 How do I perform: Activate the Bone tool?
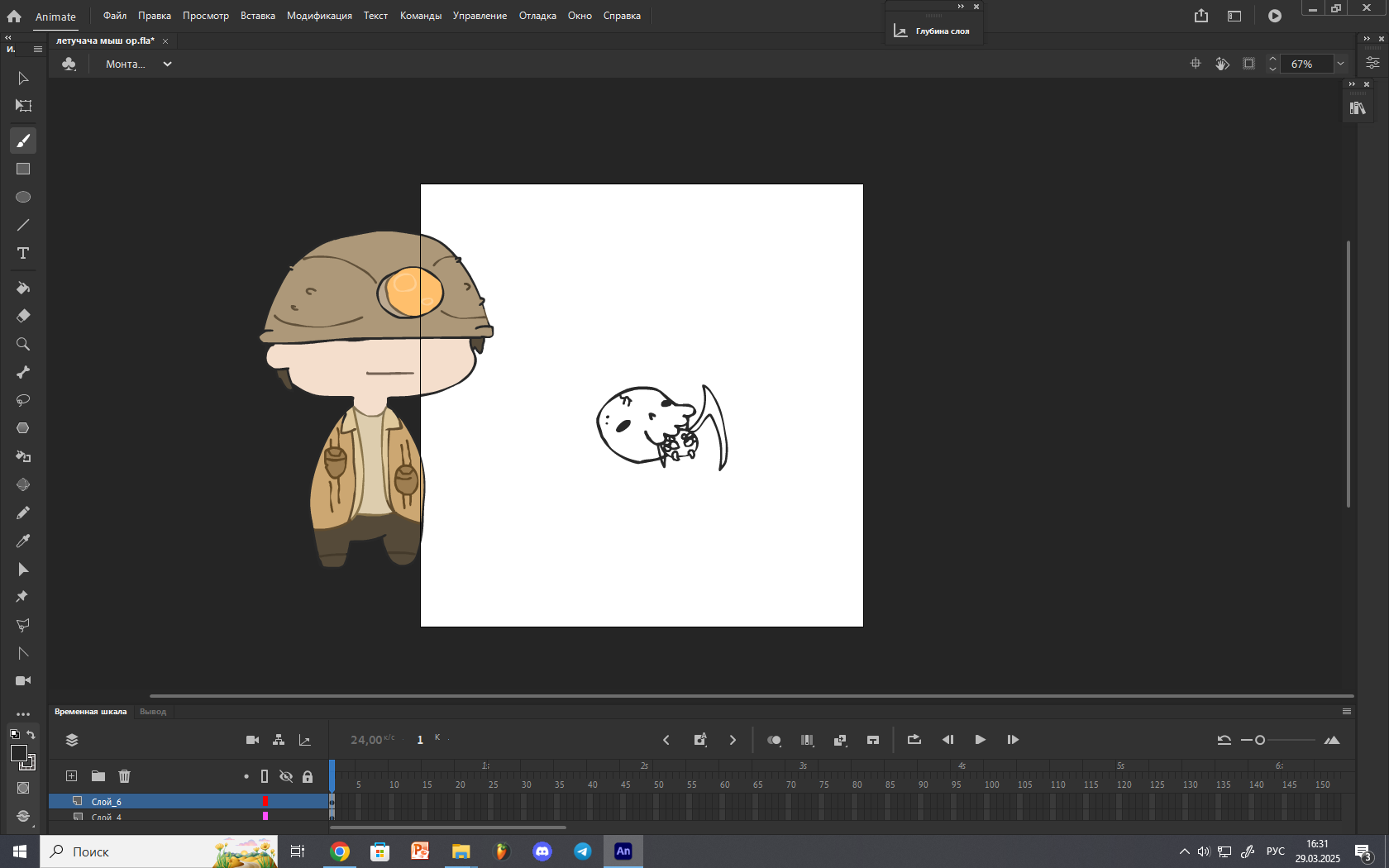pyautogui.click(x=23, y=372)
